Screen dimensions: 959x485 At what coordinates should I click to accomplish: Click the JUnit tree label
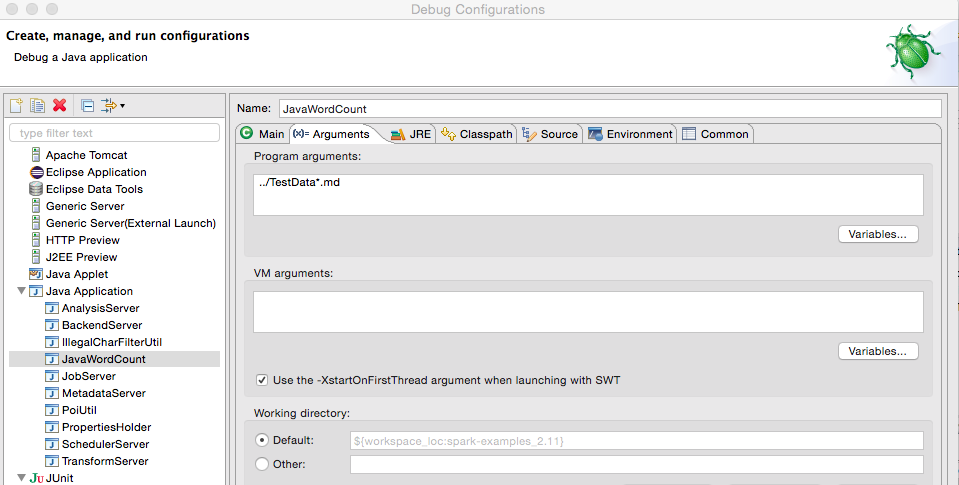coord(59,478)
